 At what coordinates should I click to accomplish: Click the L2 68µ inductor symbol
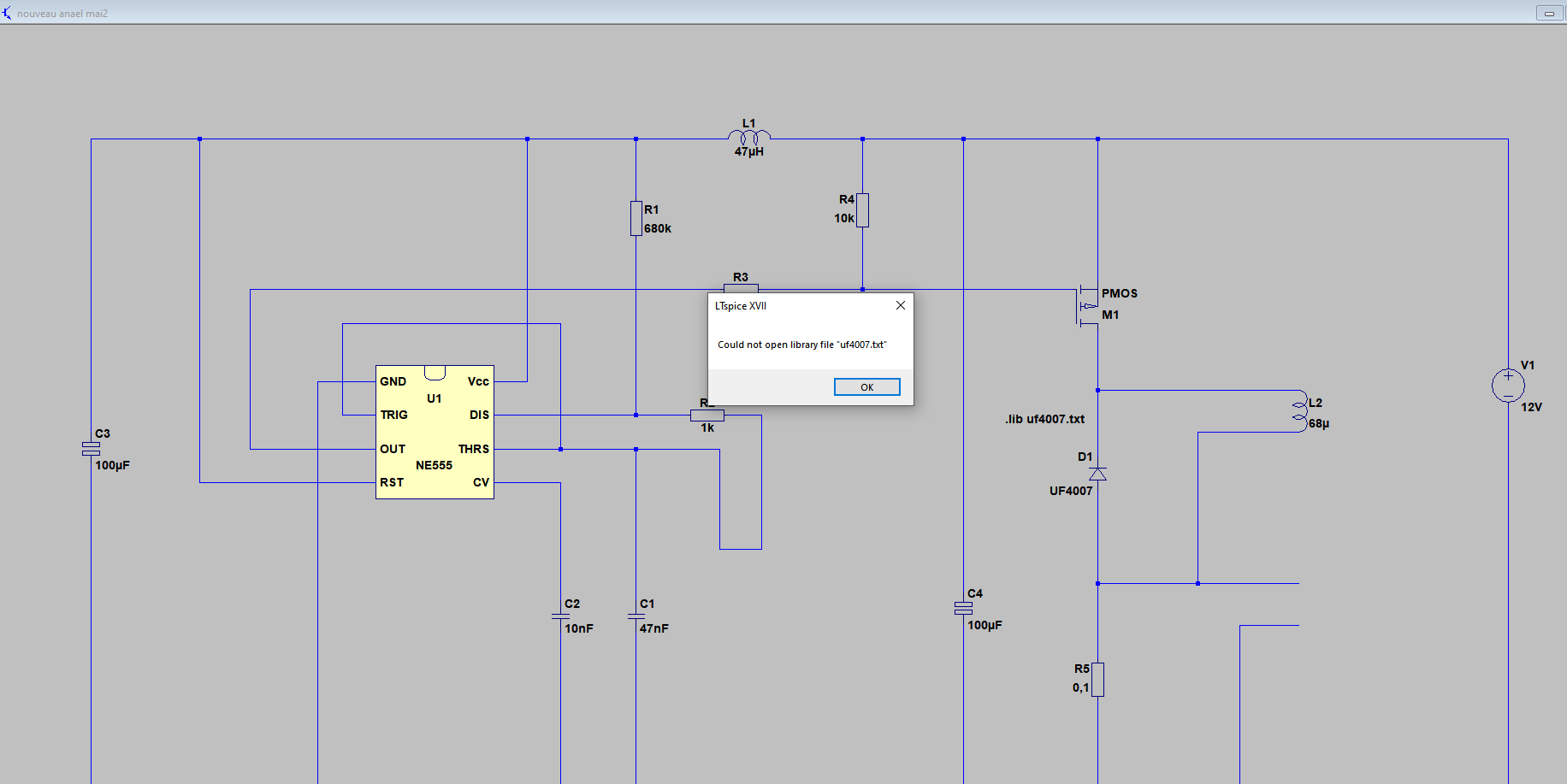1300,411
